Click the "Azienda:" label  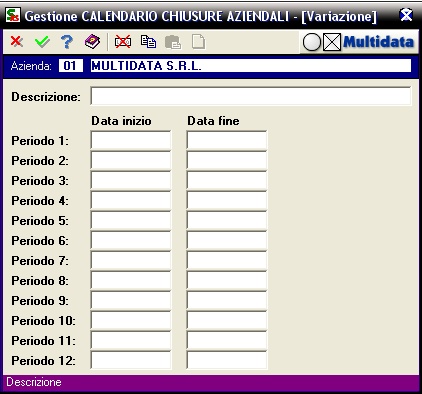[31, 66]
